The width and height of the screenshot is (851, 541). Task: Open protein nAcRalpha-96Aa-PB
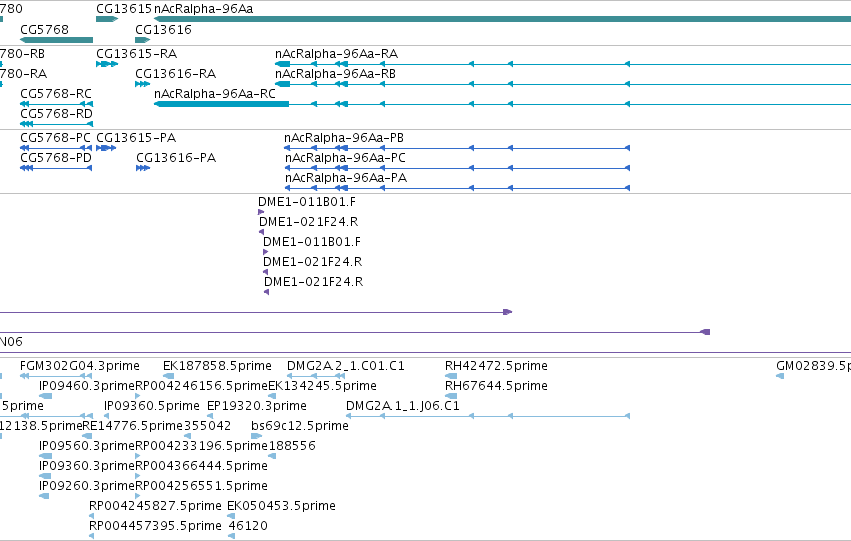pos(344,138)
